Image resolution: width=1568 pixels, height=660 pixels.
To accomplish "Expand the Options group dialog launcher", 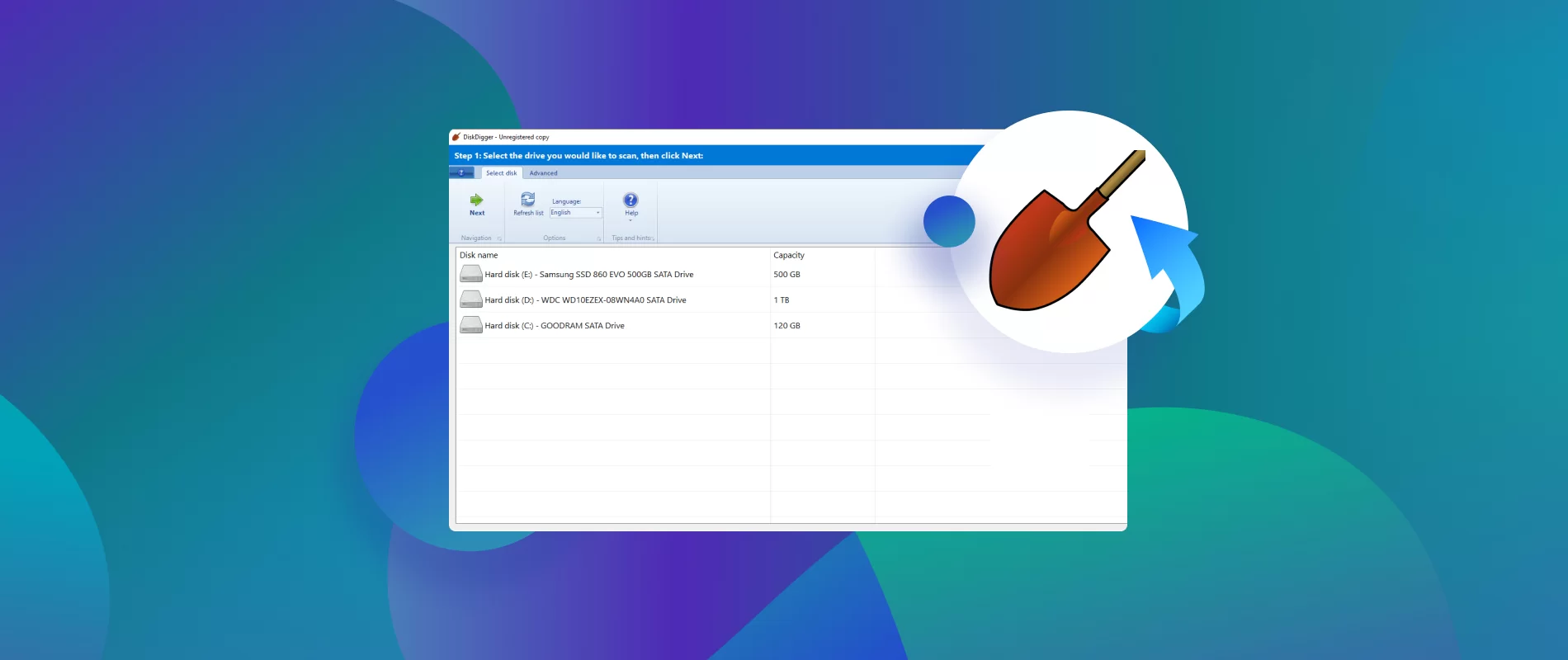I will (x=599, y=238).
